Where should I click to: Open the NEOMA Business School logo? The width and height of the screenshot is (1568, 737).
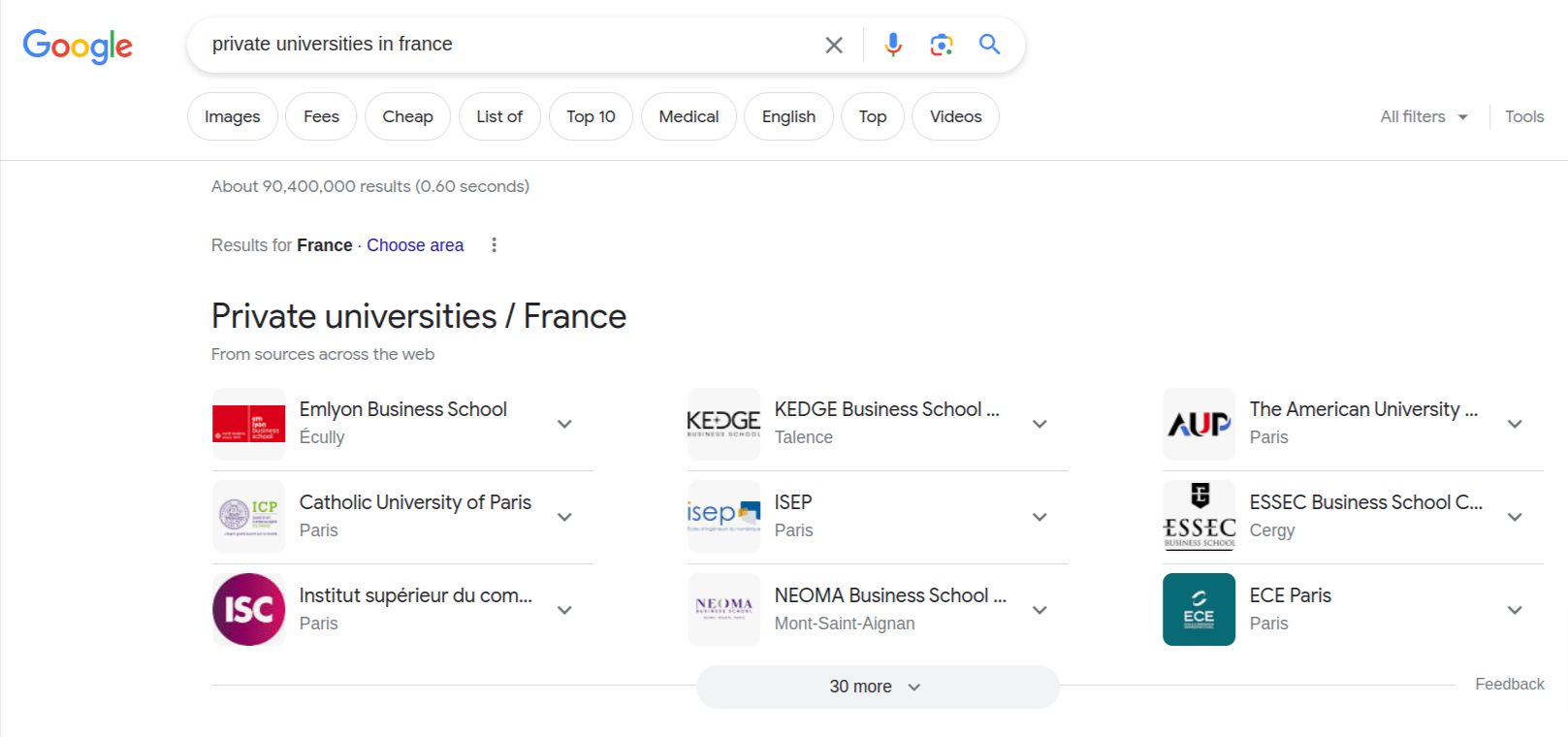pyautogui.click(x=724, y=610)
